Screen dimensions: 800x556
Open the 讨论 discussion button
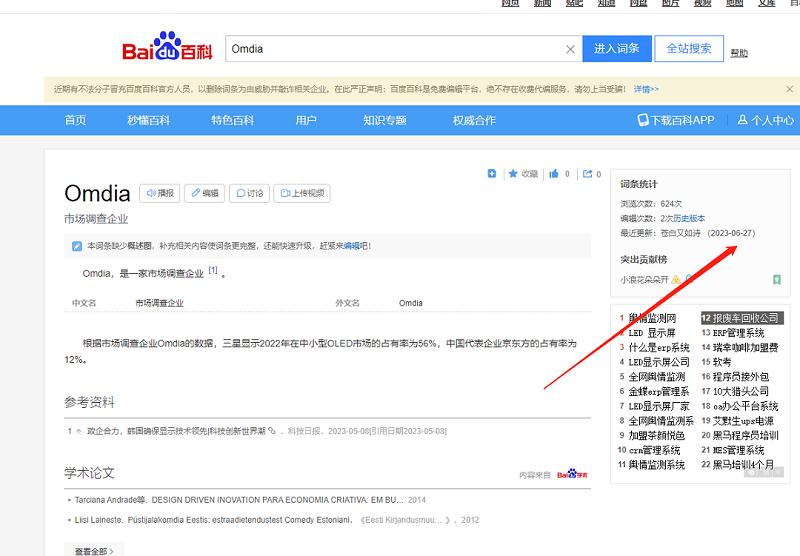249,193
